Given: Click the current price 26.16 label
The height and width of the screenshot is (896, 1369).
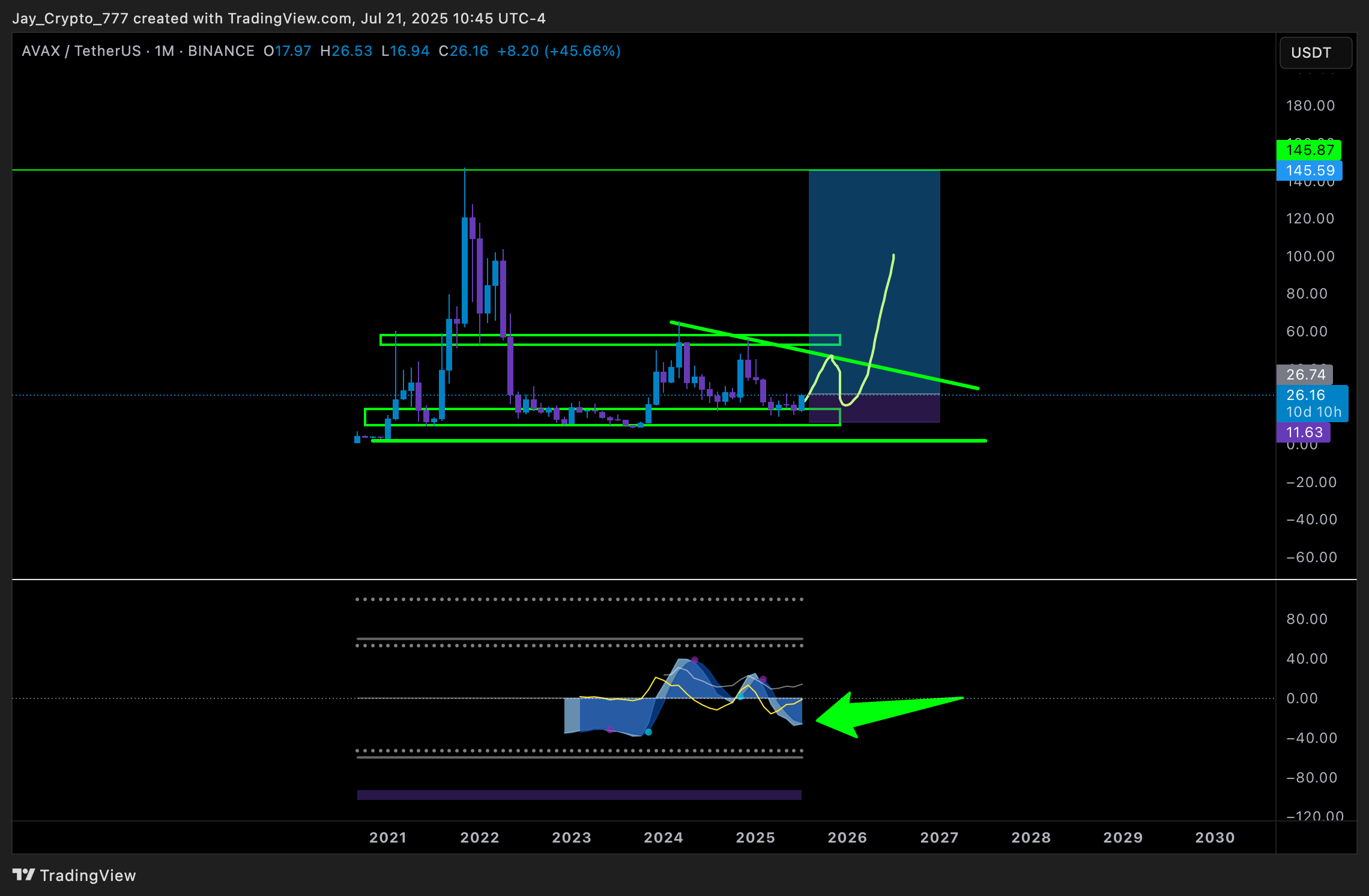Looking at the screenshot, I should (1306, 395).
